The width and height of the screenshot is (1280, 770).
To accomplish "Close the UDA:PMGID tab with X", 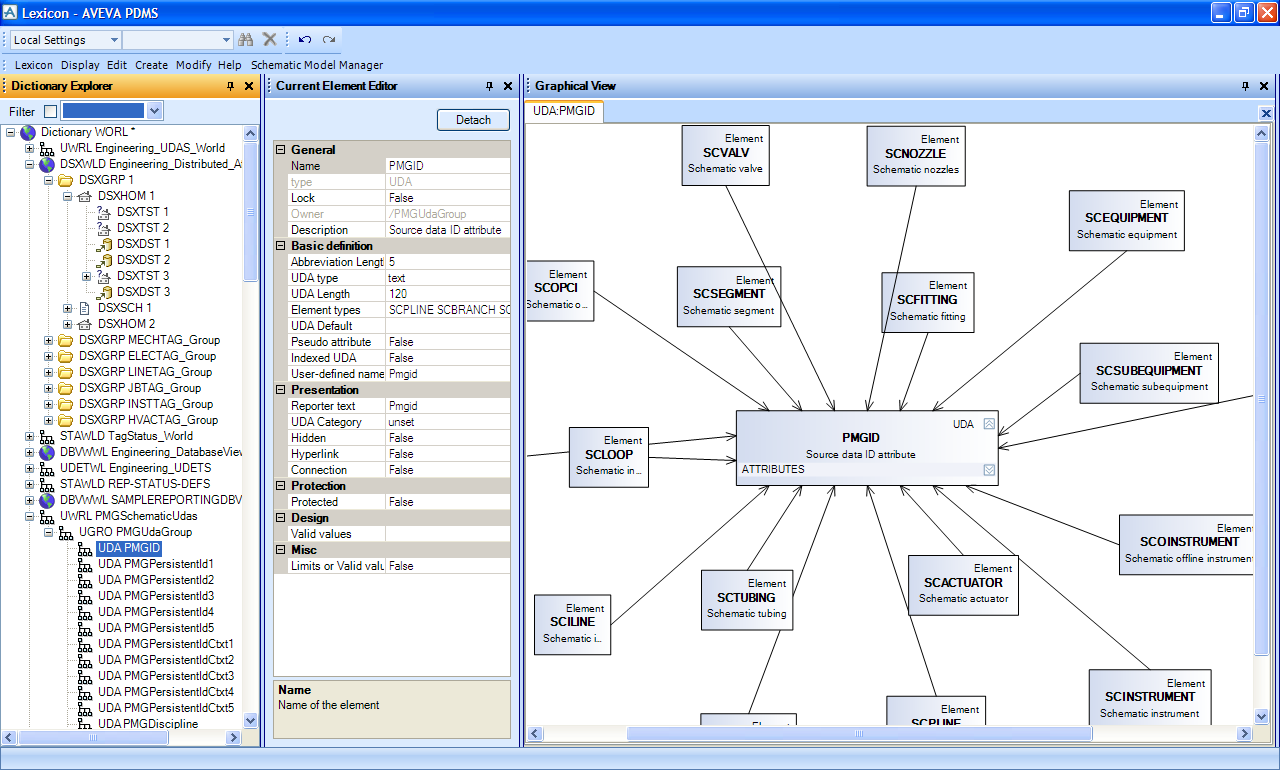I will 1266,114.
